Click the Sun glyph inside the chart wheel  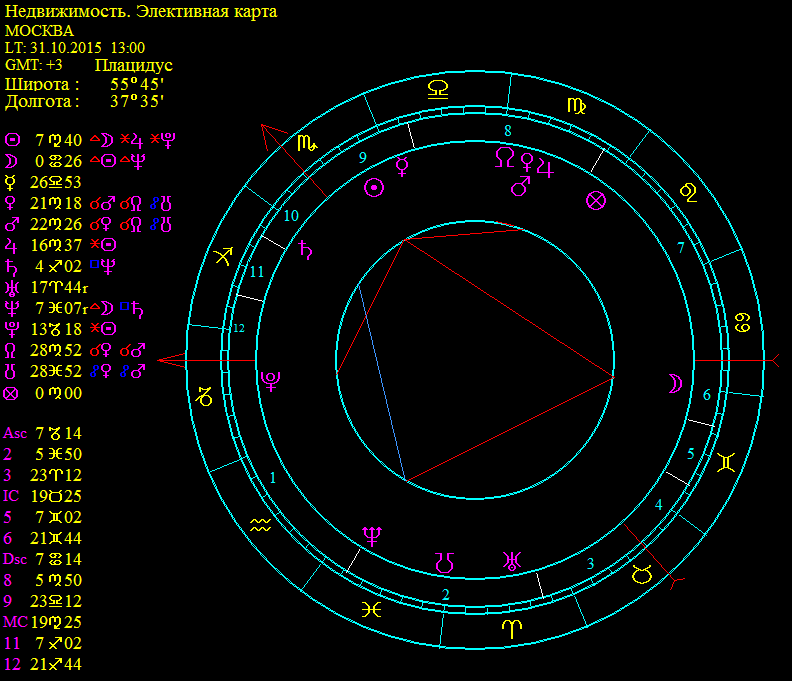point(374,188)
